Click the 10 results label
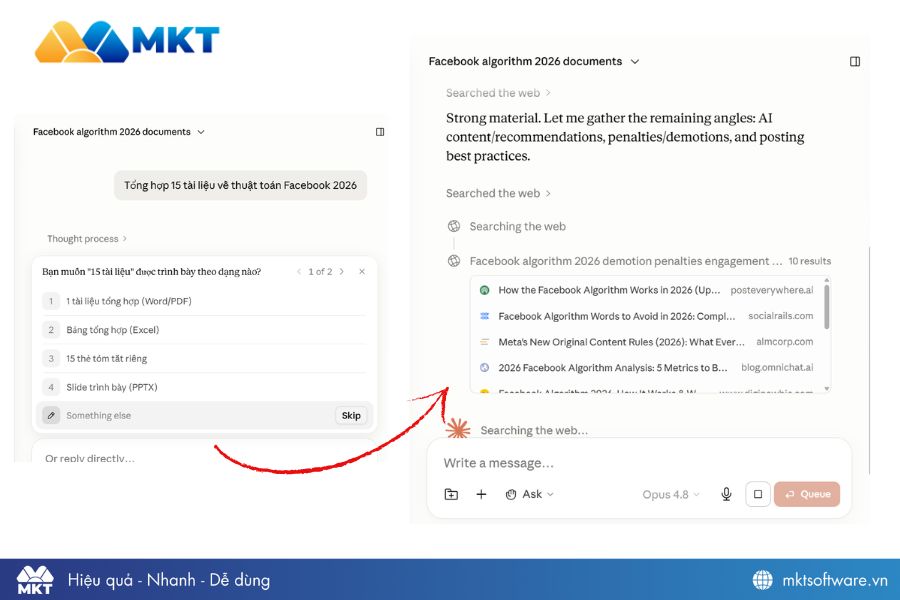900x600 pixels. tap(809, 261)
